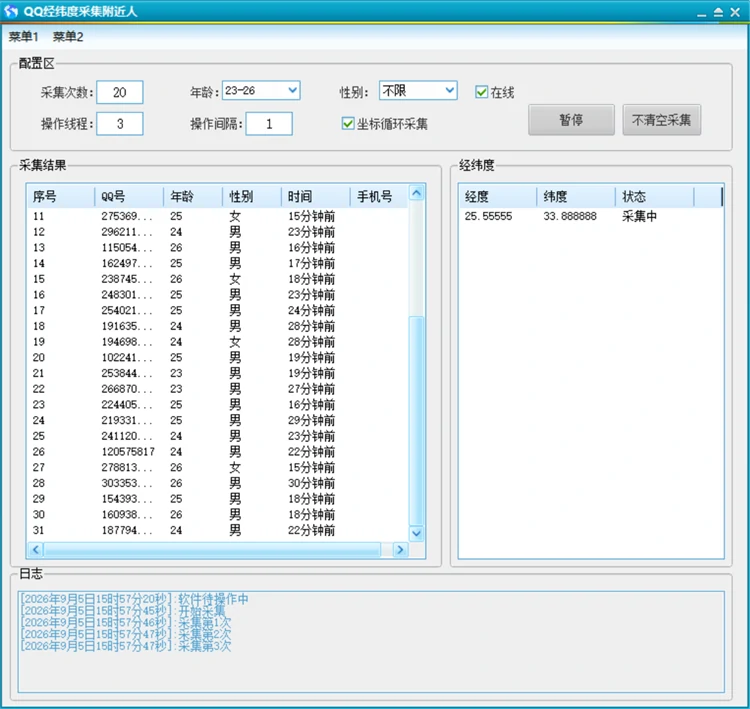The width and height of the screenshot is (750, 709).
Task: Select row 29 with QQ 154393...
Action: pos(218,499)
